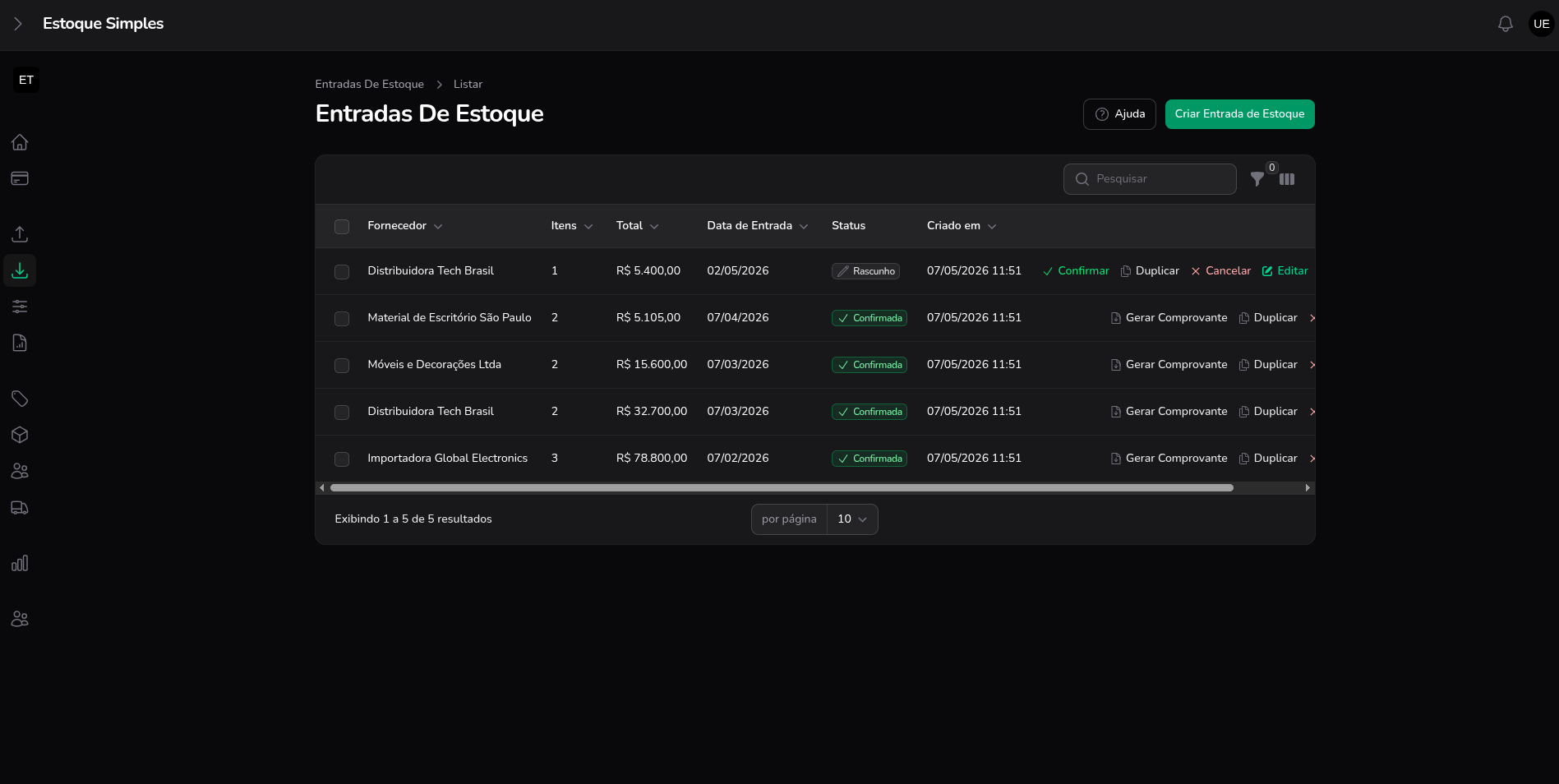Open the users icon below the bar chart
The height and width of the screenshot is (784, 1559).
(20, 619)
